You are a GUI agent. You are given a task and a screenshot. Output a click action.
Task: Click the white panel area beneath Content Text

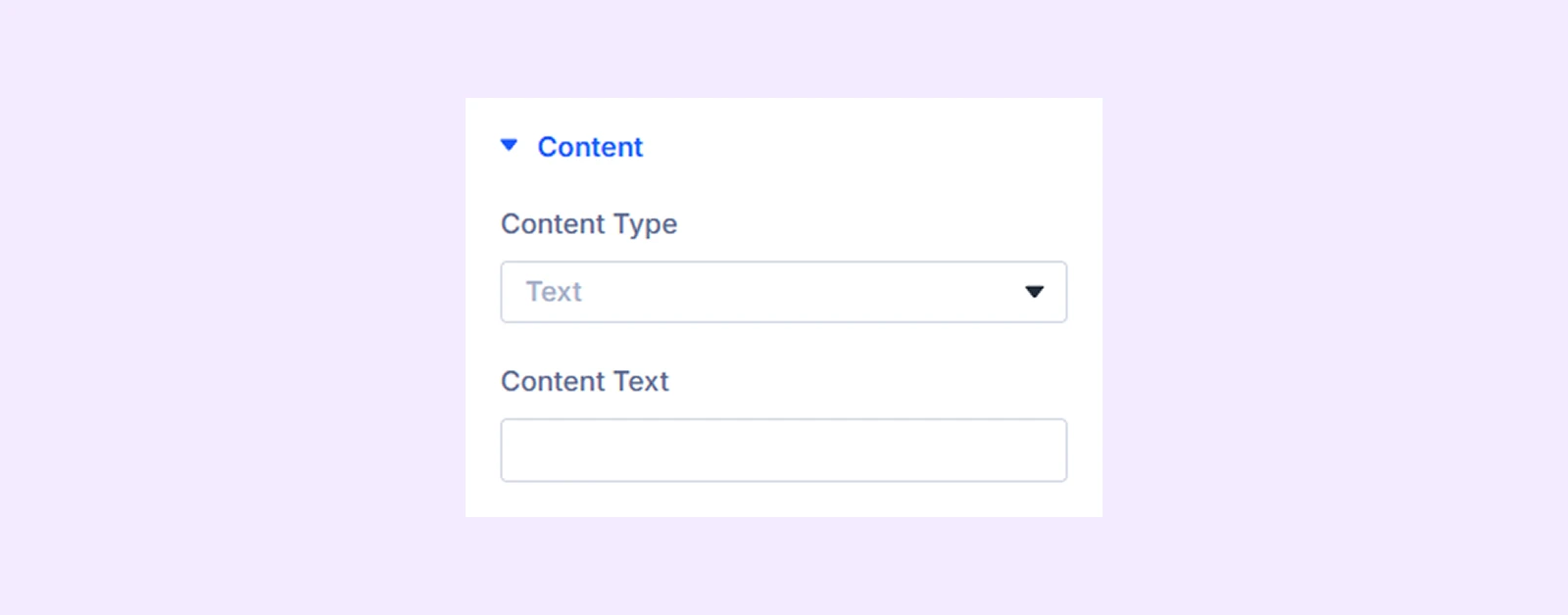[x=784, y=499]
